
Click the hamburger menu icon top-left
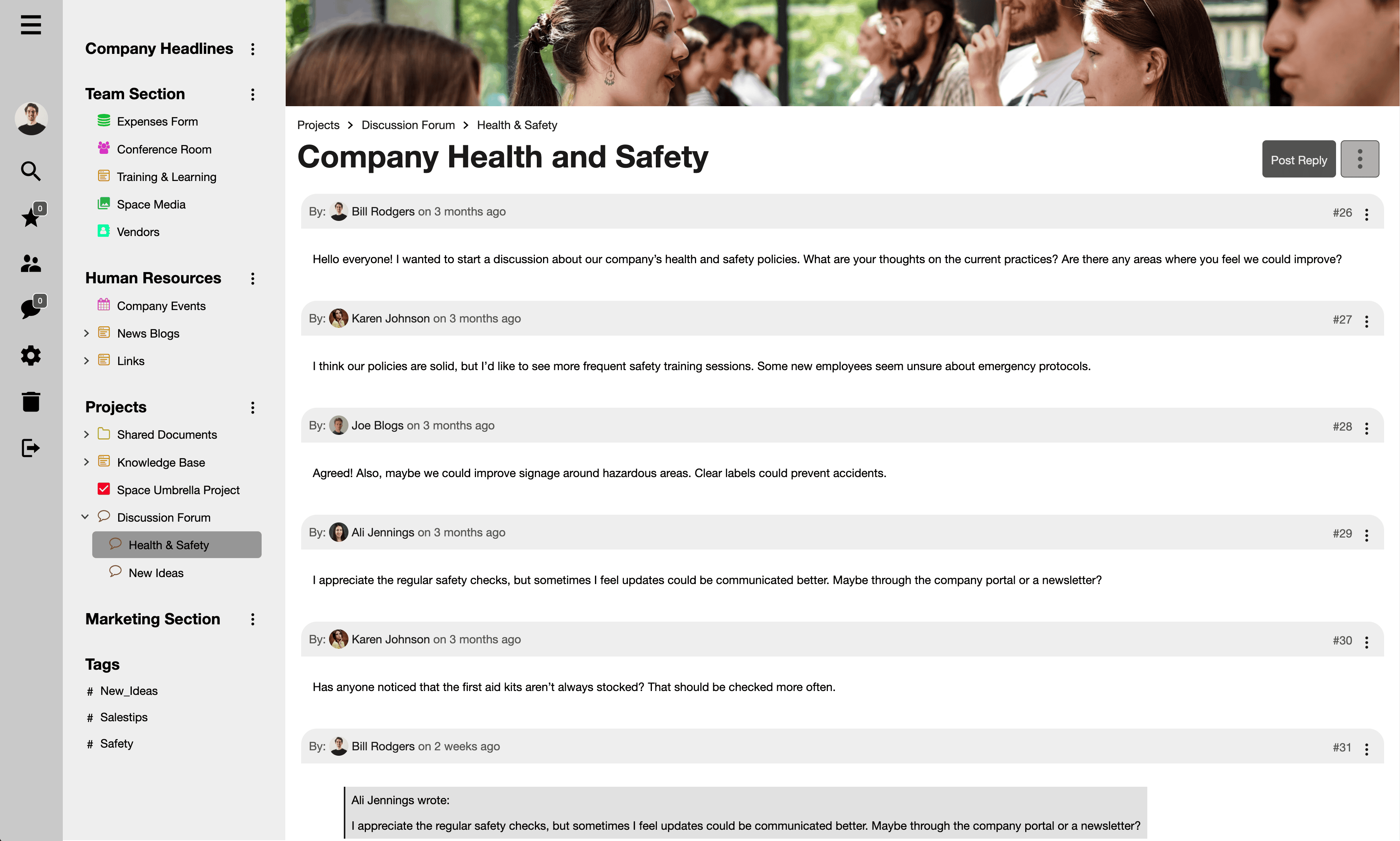pyautogui.click(x=30, y=26)
